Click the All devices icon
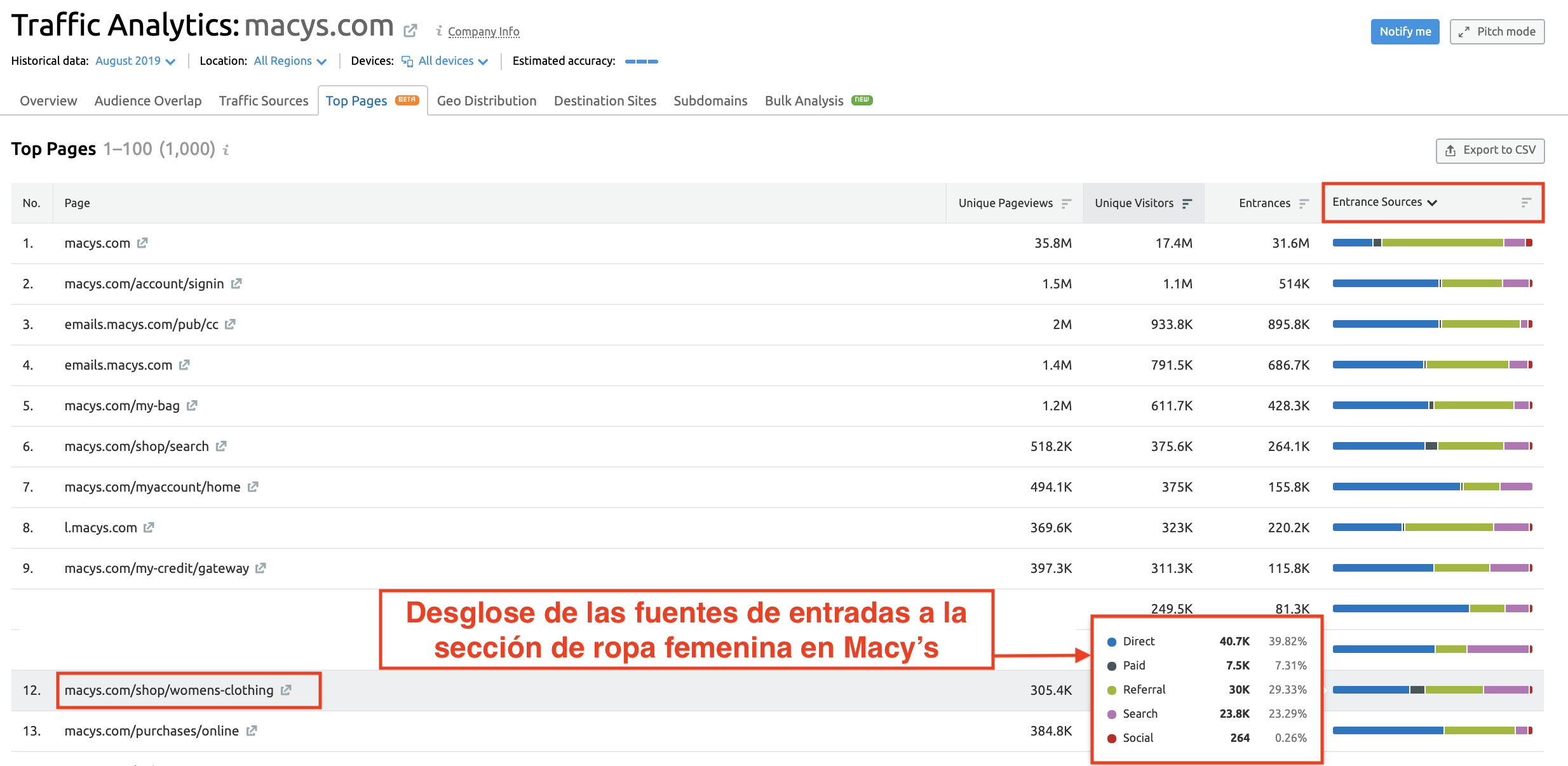Viewport: 1568px width, 766px height. pos(407,61)
